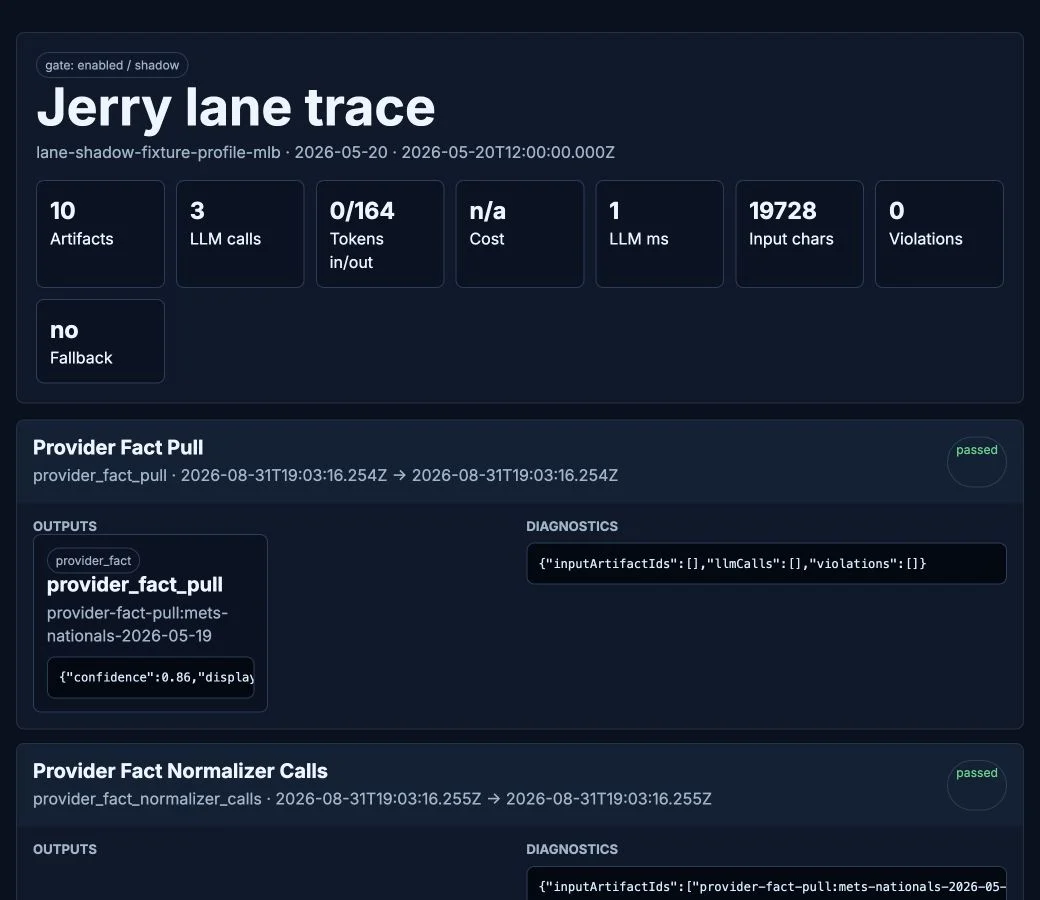
Task: Click the provider_fact_pull timestamp line
Action: pos(325,476)
